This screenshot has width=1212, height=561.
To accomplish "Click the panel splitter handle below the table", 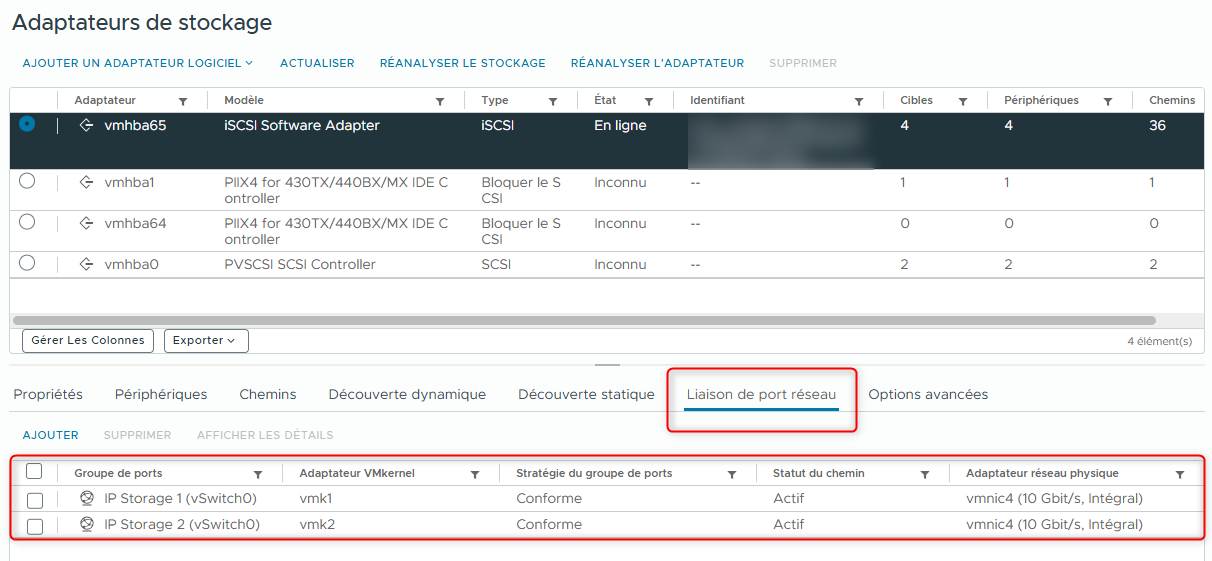I will point(607,365).
